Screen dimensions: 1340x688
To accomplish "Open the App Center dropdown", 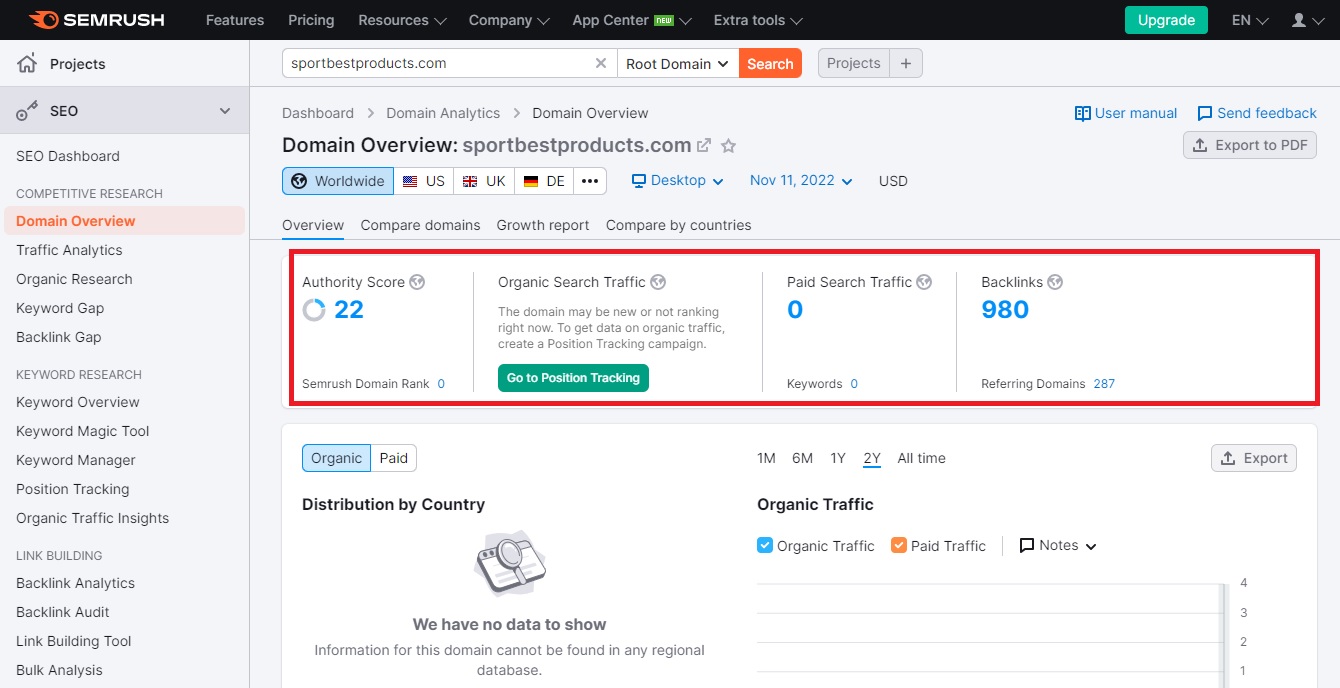I will [632, 20].
